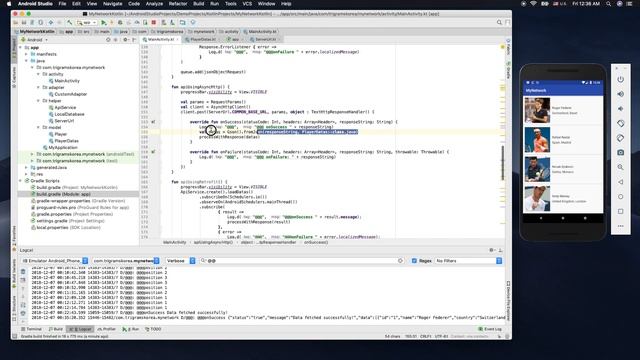Click the toolbar search magnifier icon

499,22
